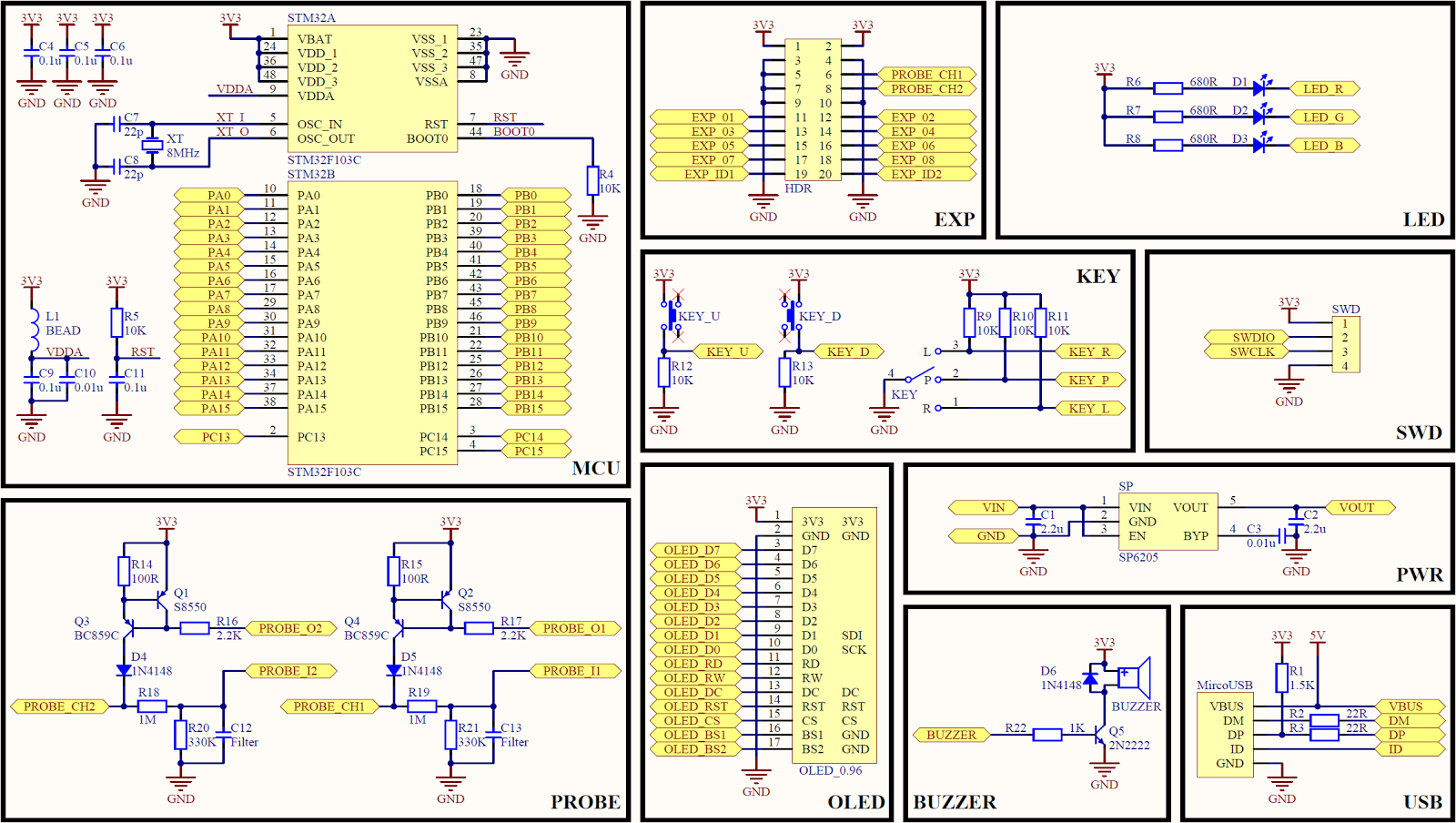Screen dimensions: 1456x823
Task: Click the PROBE block title
Action: click(585, 802)
